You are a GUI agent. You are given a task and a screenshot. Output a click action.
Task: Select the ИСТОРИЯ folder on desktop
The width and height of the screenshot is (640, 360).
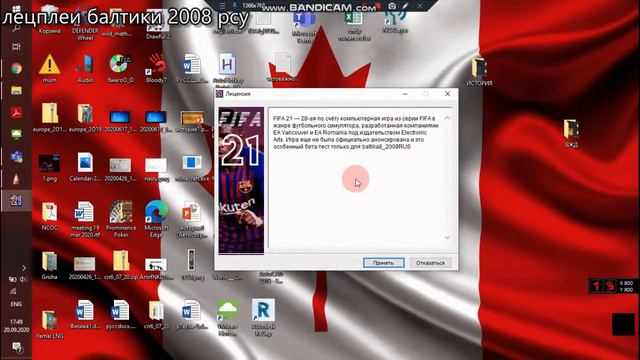point(479,72)
